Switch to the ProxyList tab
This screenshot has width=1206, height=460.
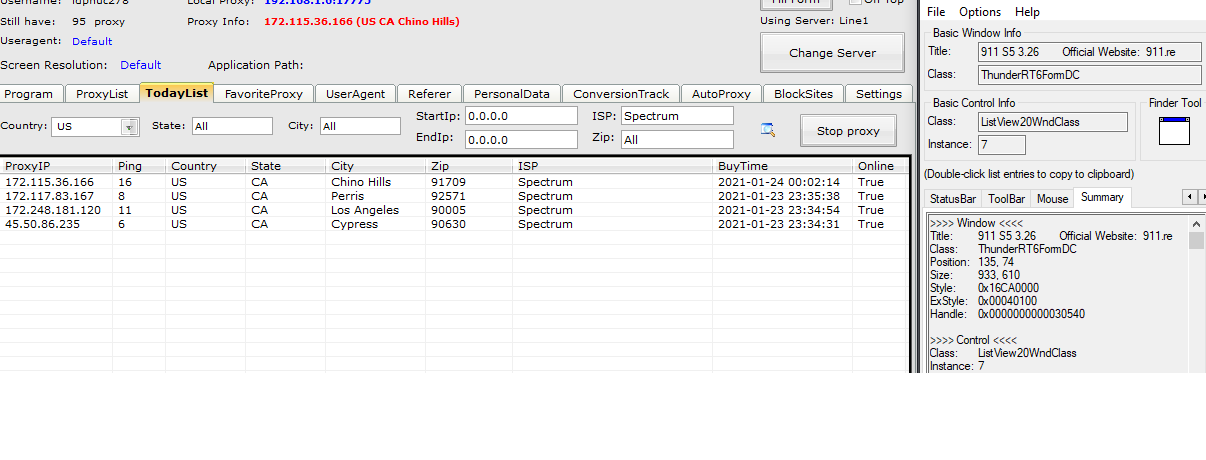(102, 94)
